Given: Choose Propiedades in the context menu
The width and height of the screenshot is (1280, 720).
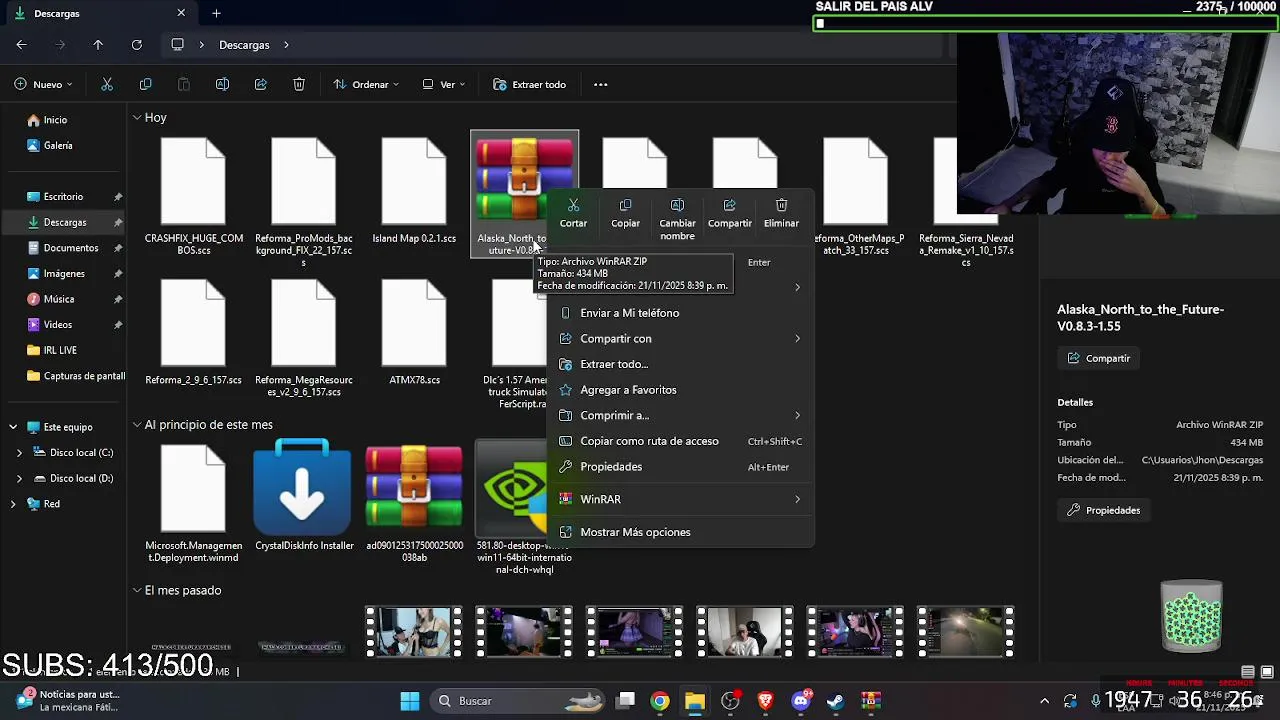Looking at the screenshot, I should pos(681,467).
